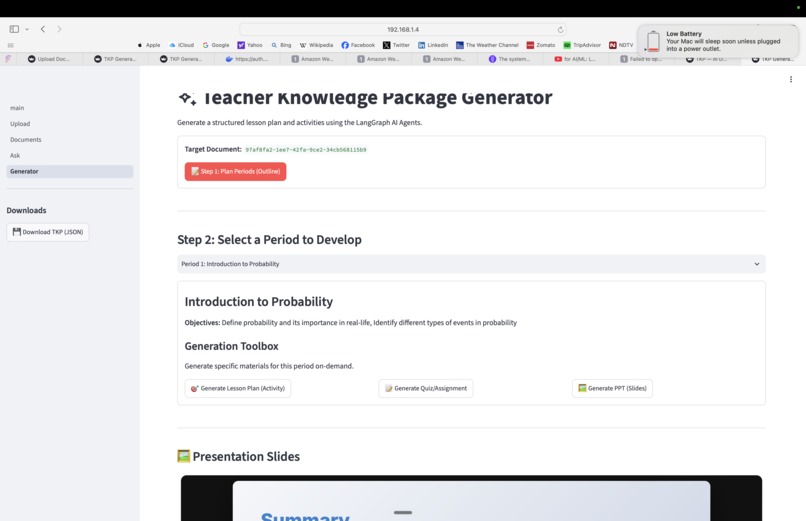The width and height of the screenshot is (806, 521).
Task: Click the Presentation Slides heading
Action: click(x=239, y=456)
